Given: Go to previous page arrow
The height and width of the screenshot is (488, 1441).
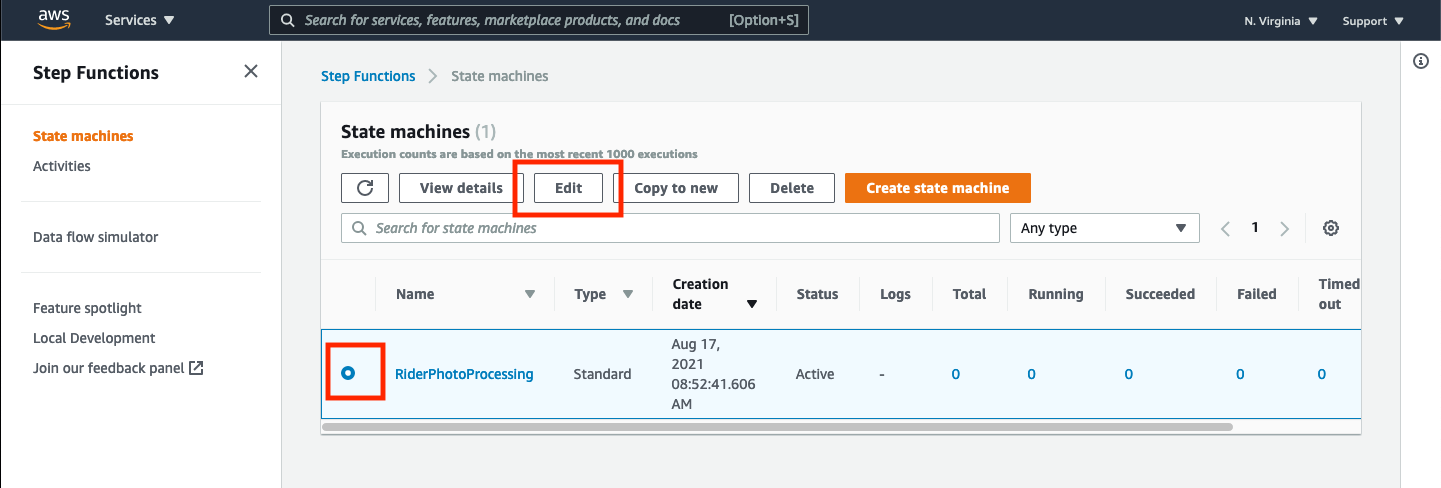Looking at the screenshot, I should (x=1225, y=229).
